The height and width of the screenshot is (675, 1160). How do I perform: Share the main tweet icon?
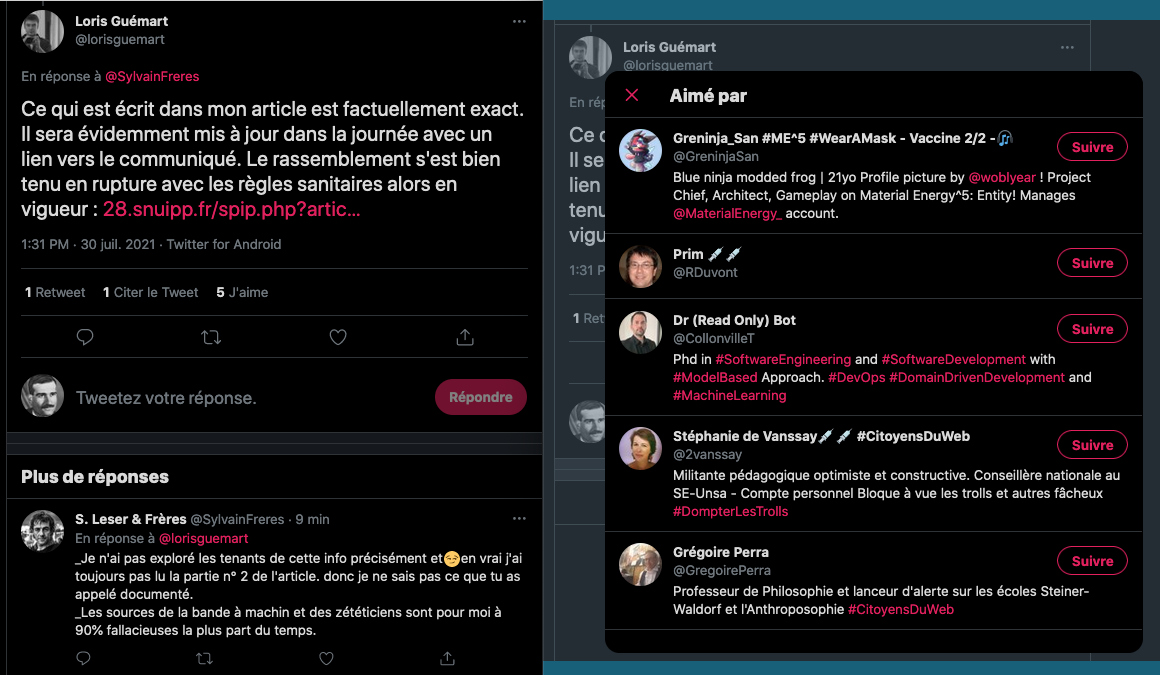(465, 338)
